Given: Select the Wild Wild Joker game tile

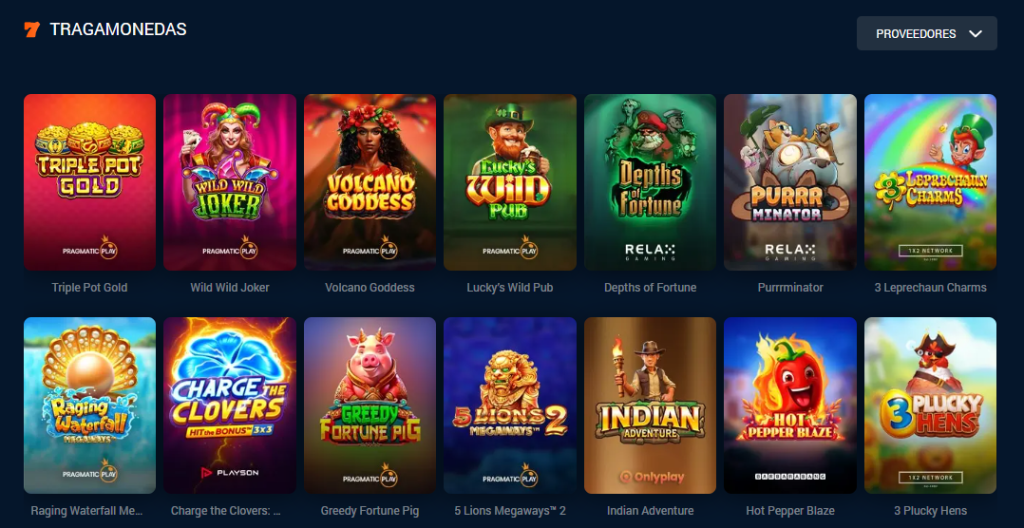Looking at the screenshot, I should click(230, 182).
